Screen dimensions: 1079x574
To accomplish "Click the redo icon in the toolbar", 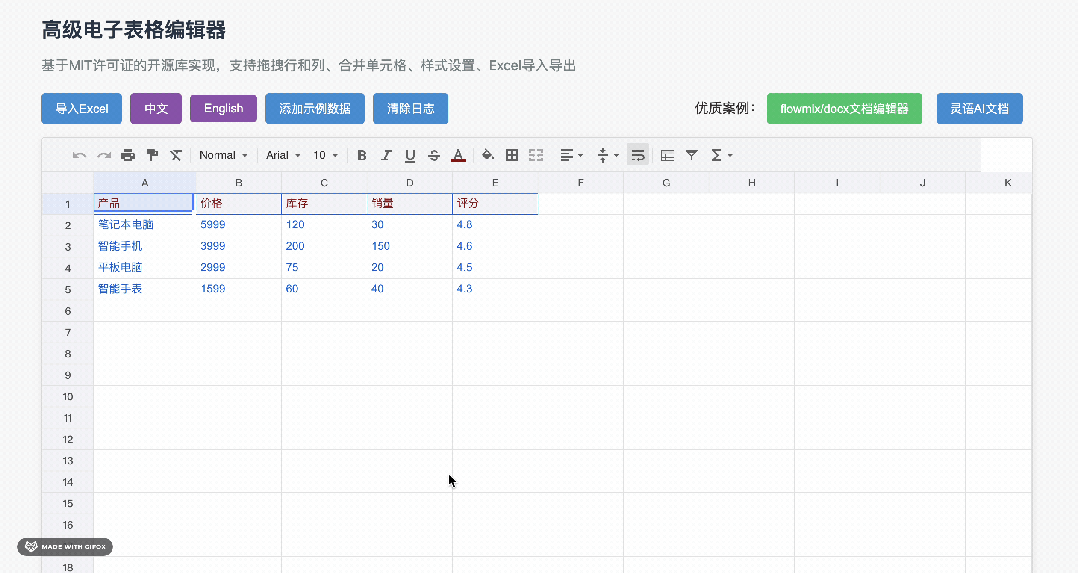I will (104, 156).
